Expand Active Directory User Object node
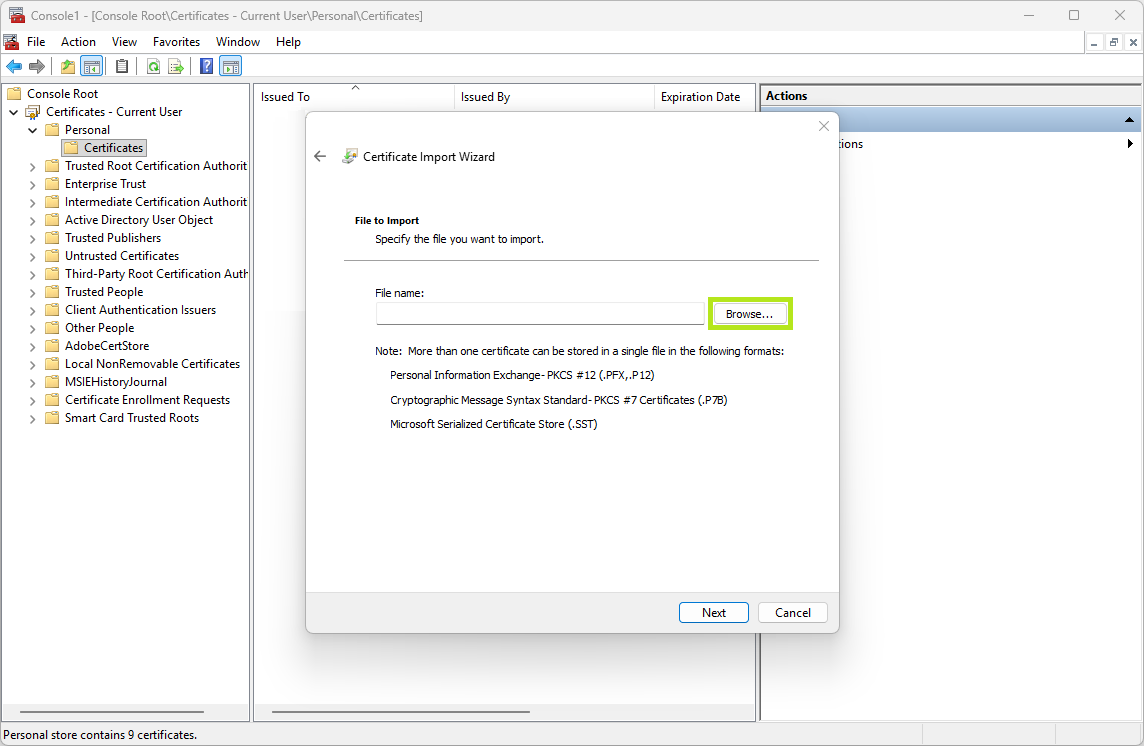 [32, 220]
